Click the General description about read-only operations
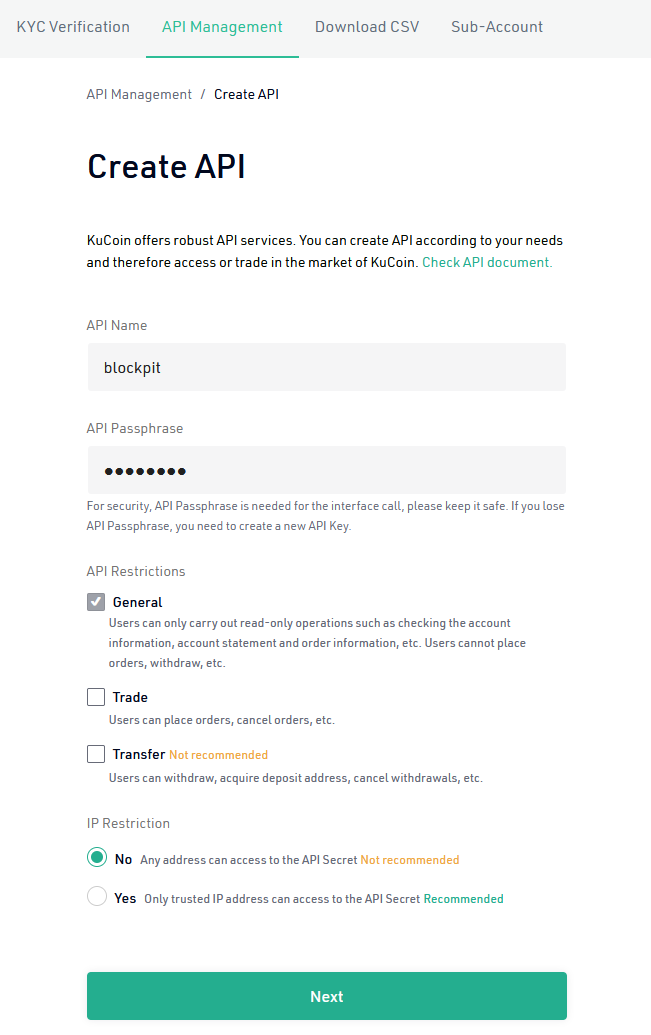 click(317, 643)
